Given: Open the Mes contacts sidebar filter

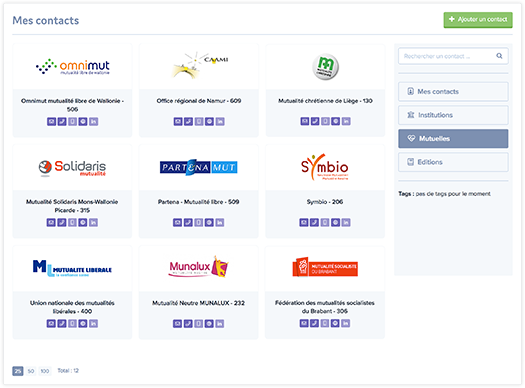Looking at the screenshot, I should (453, 91).
